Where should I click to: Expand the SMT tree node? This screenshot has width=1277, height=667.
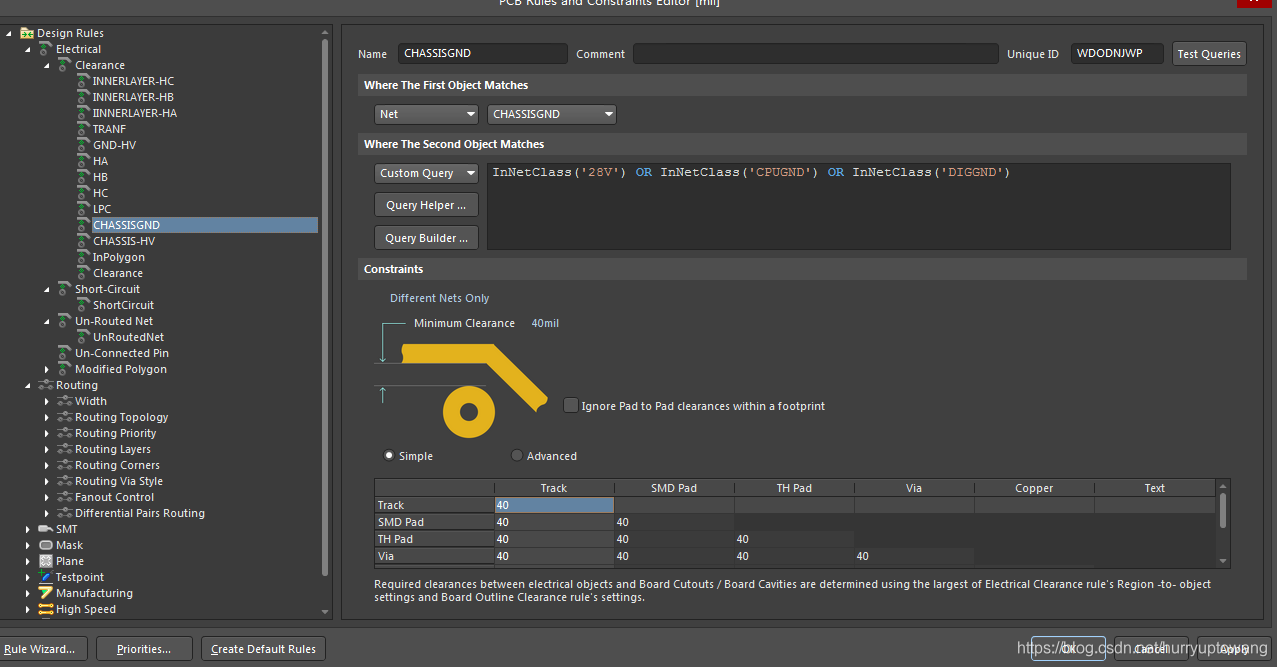[28, 529]
